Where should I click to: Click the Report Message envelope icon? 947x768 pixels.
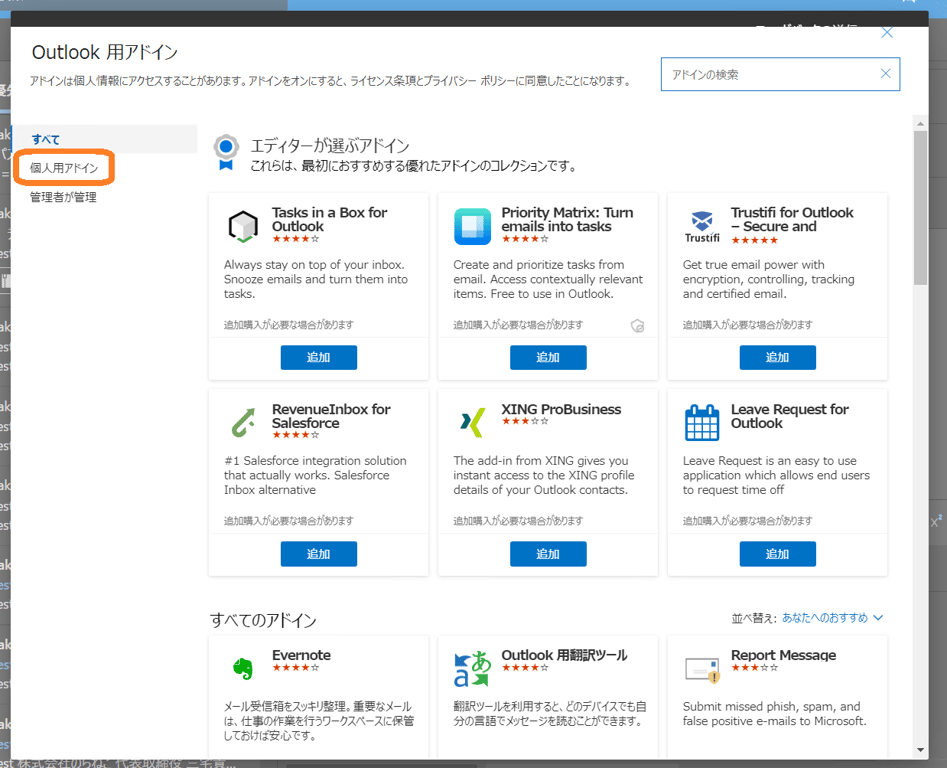click(x=702, y=669)
